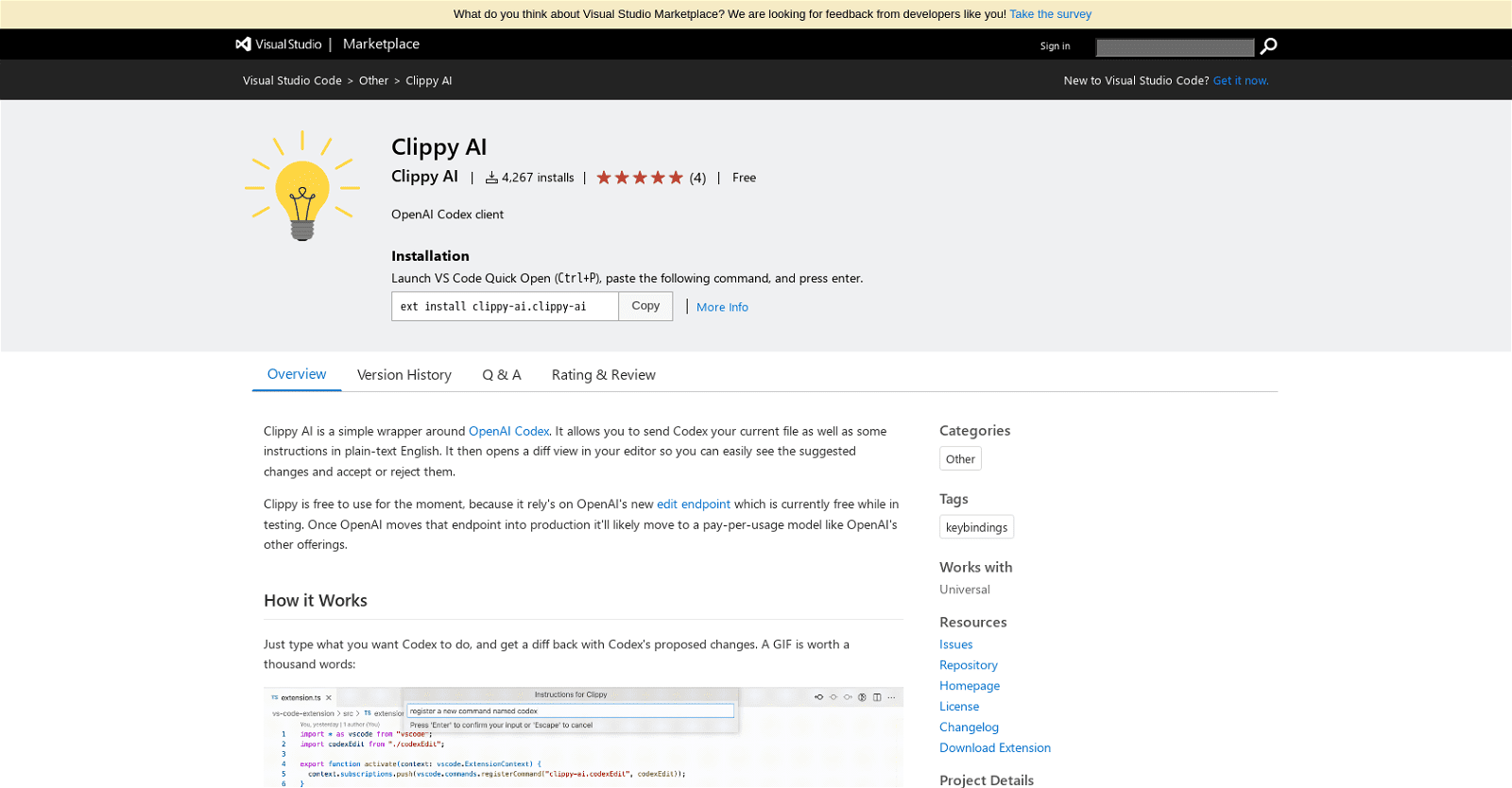Click the How it Works heading
The image size is (1512, 788).
coord(316,601)
